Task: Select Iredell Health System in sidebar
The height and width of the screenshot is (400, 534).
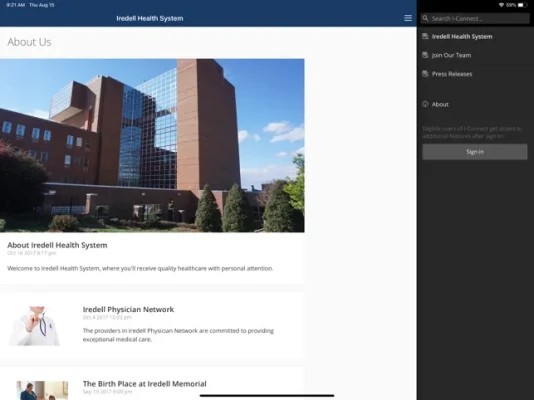Action: coord(475,36)
